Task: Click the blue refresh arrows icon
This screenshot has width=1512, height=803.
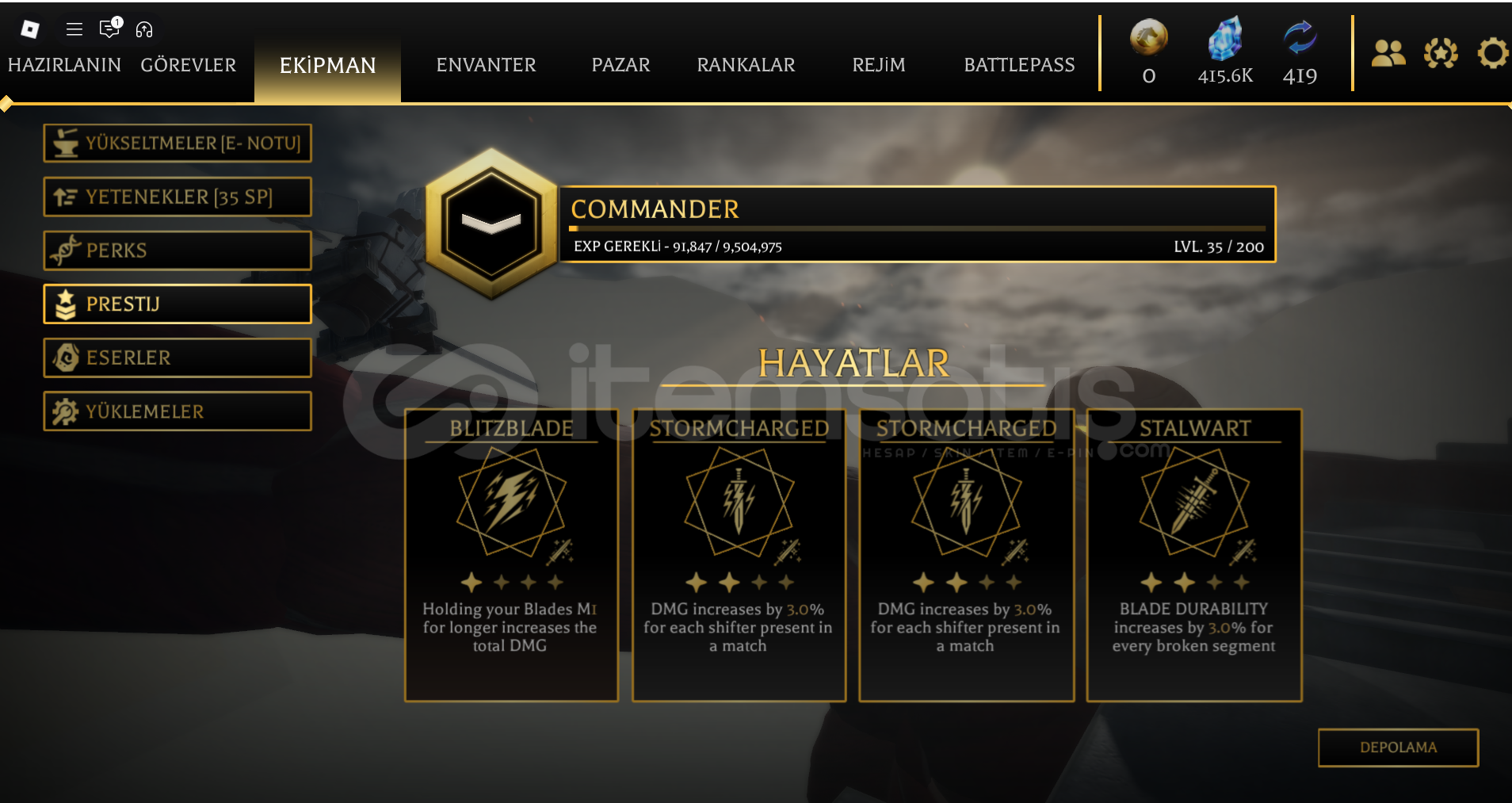Action: coord(1300,37)
